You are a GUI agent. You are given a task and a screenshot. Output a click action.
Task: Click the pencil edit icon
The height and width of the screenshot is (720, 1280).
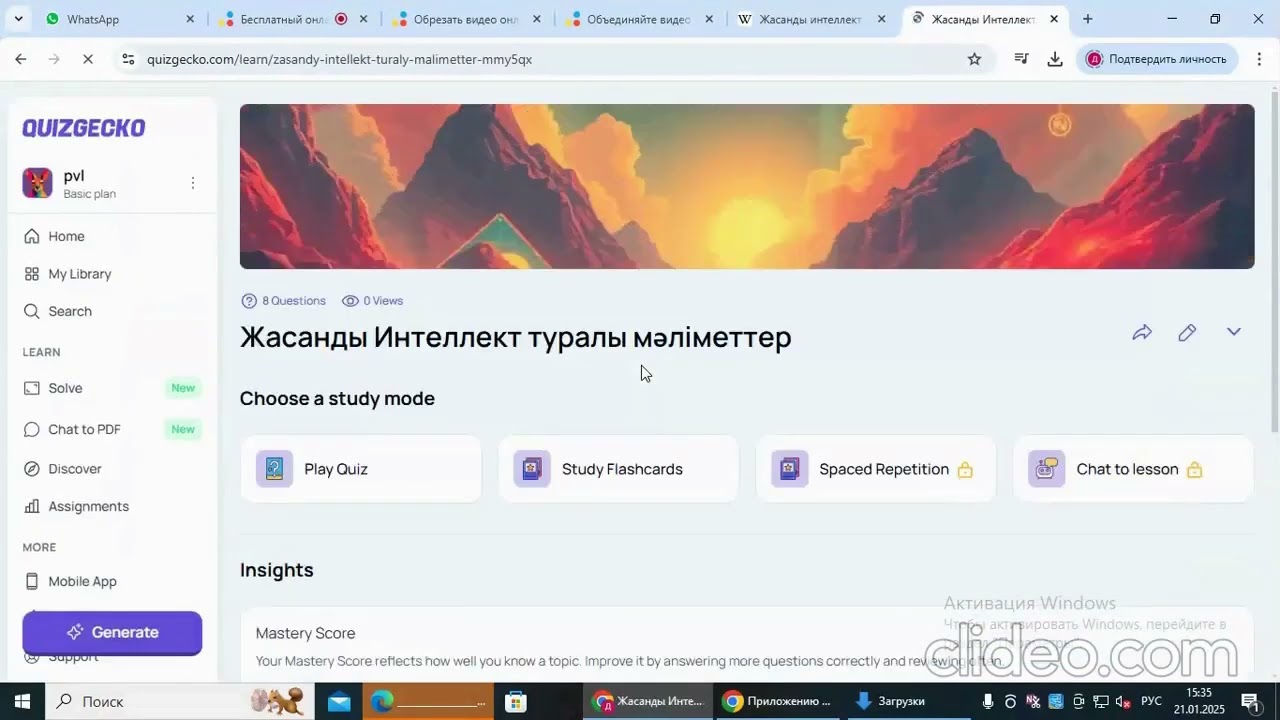pyautogui.click(x=1187, y=333)
